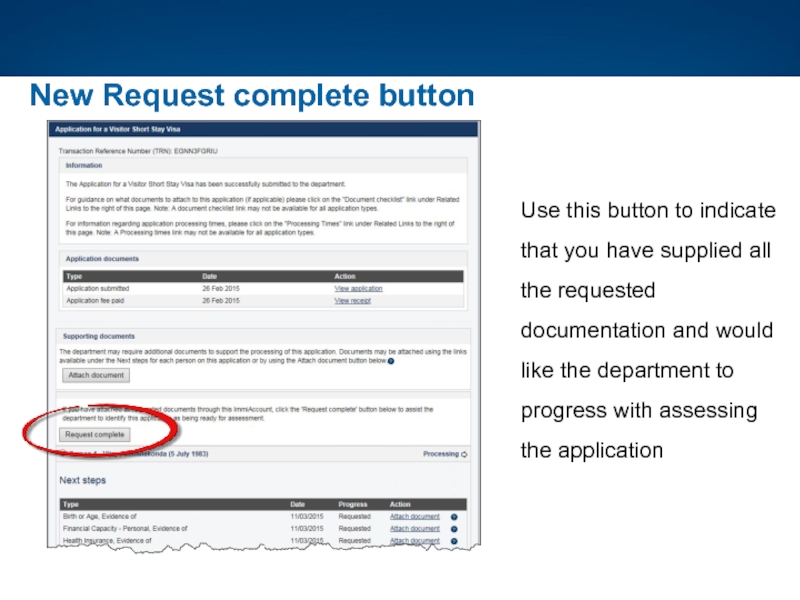800x600 pixels.
Task: Attach document for Financial Capacity evidence
Action: (x=415, y=529)
